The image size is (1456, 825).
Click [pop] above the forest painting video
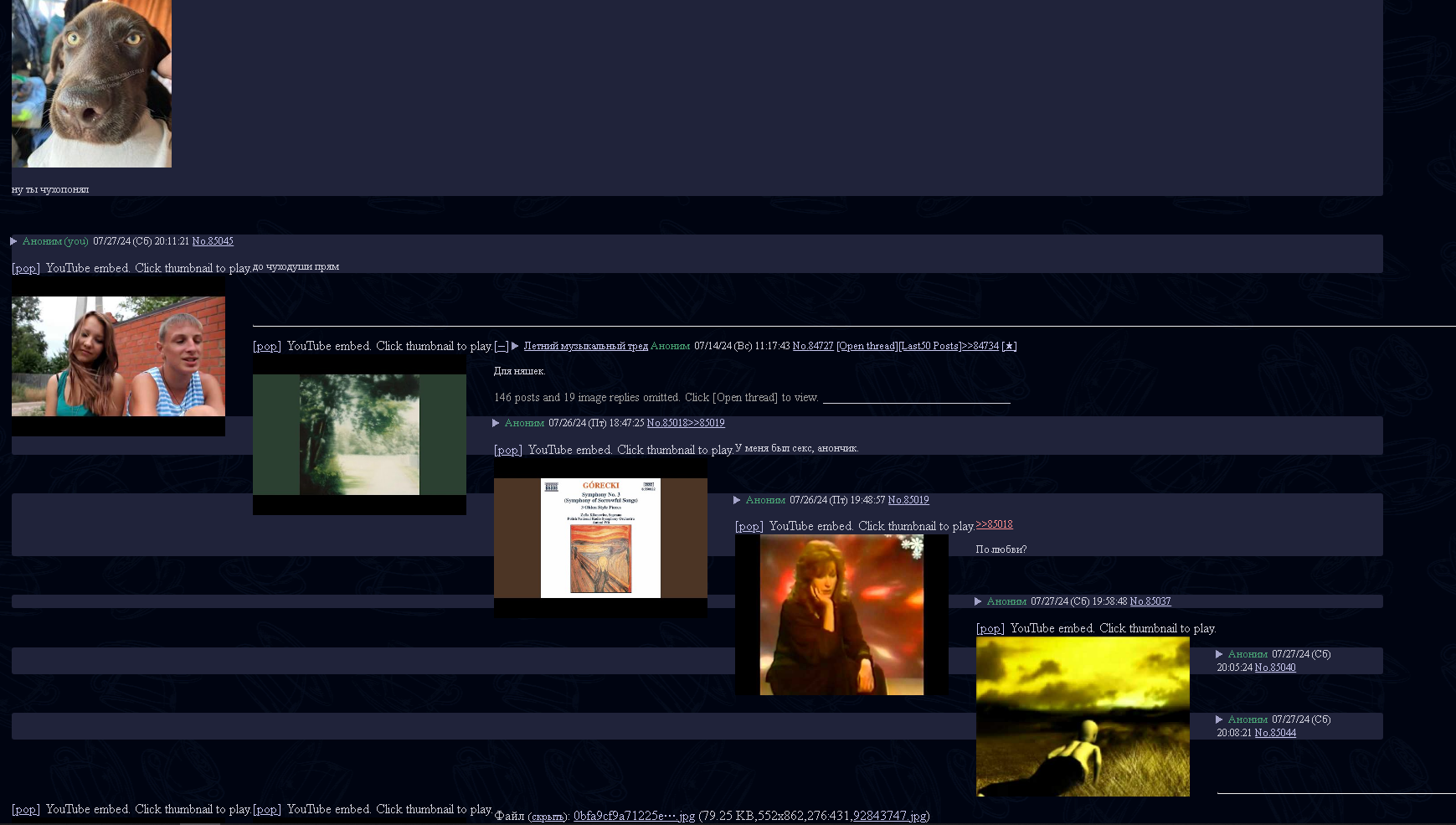click(x=267, y=346)
